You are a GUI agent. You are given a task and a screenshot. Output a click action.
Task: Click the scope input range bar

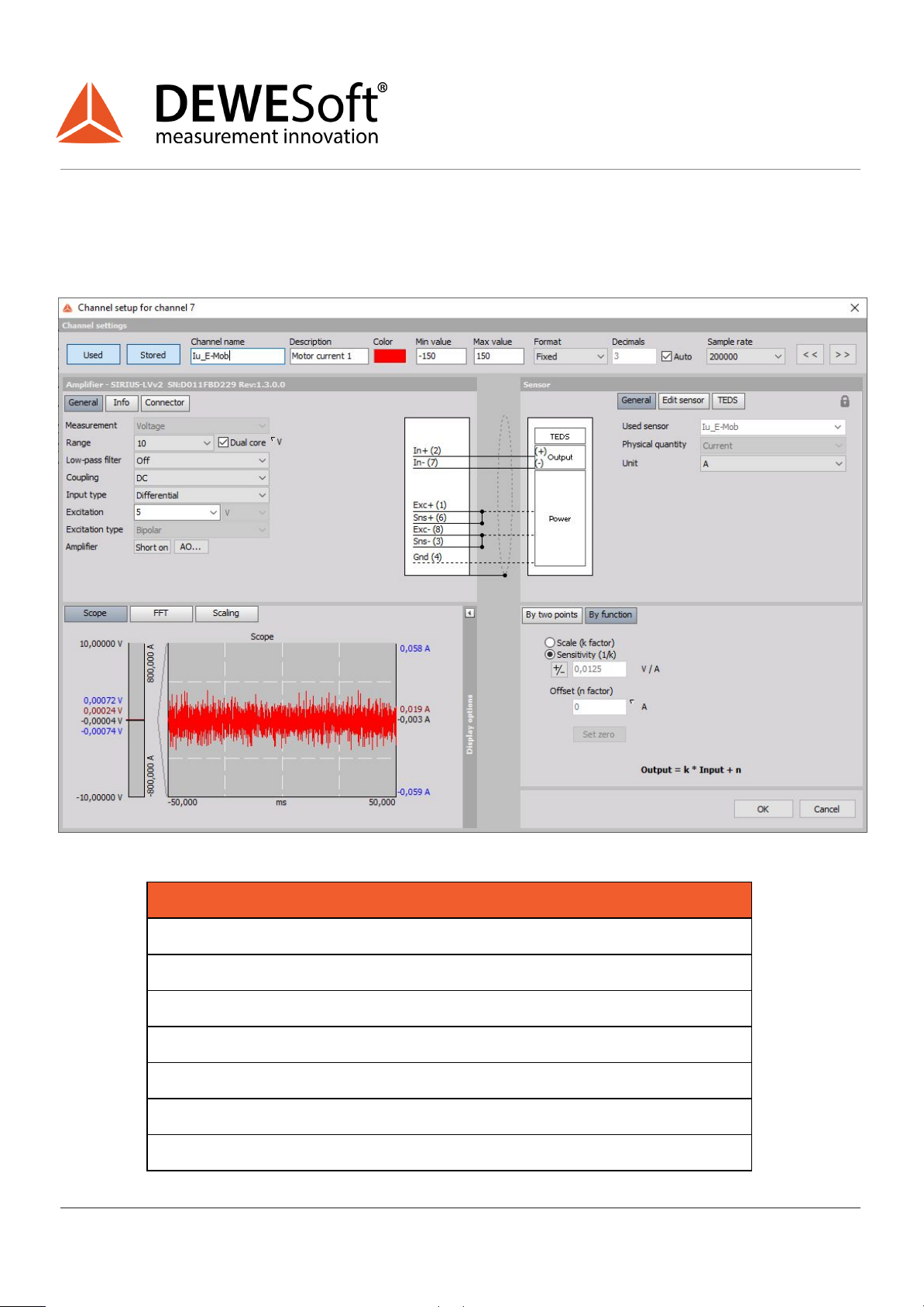[x=136, y=721]
